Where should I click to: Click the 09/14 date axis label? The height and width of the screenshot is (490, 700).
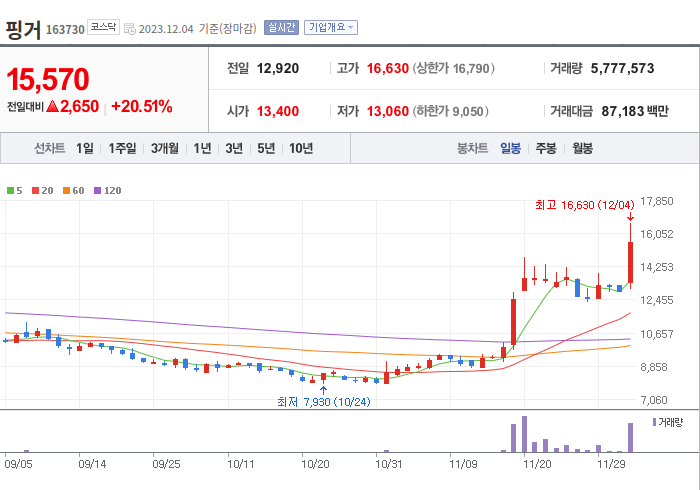pos(92,464)
